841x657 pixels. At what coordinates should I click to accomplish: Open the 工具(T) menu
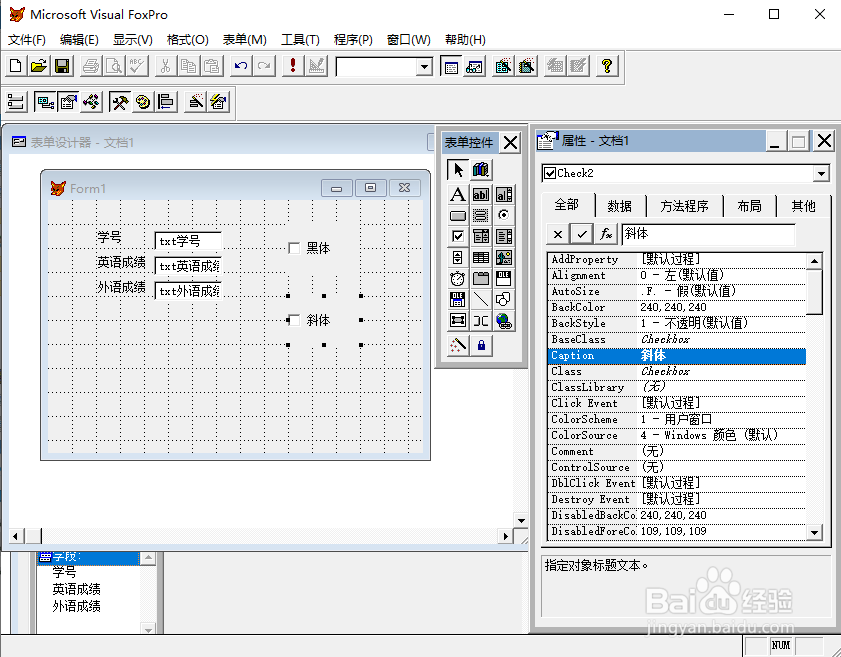pyautogui.click(x=300, y=40)
